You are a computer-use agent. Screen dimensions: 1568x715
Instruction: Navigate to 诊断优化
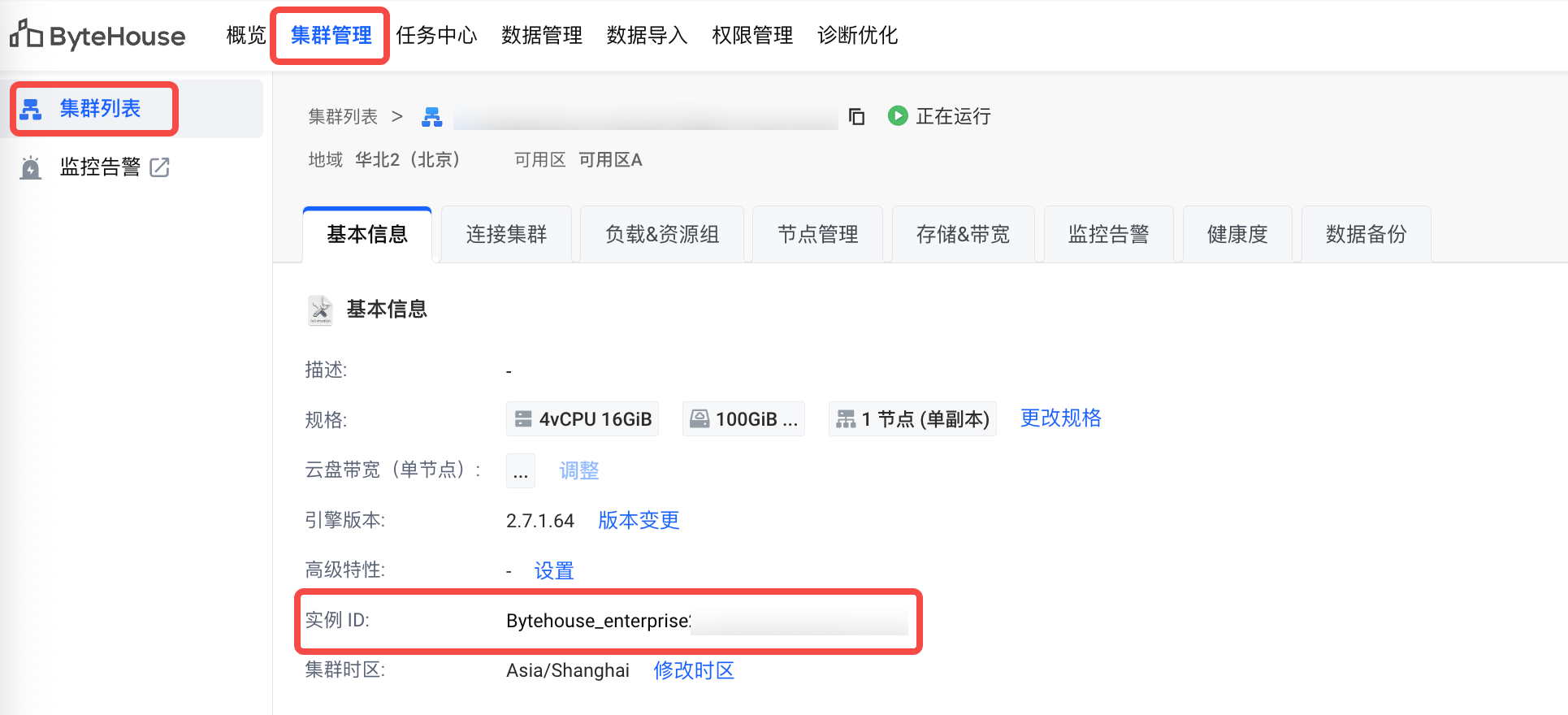click(857, 35)
